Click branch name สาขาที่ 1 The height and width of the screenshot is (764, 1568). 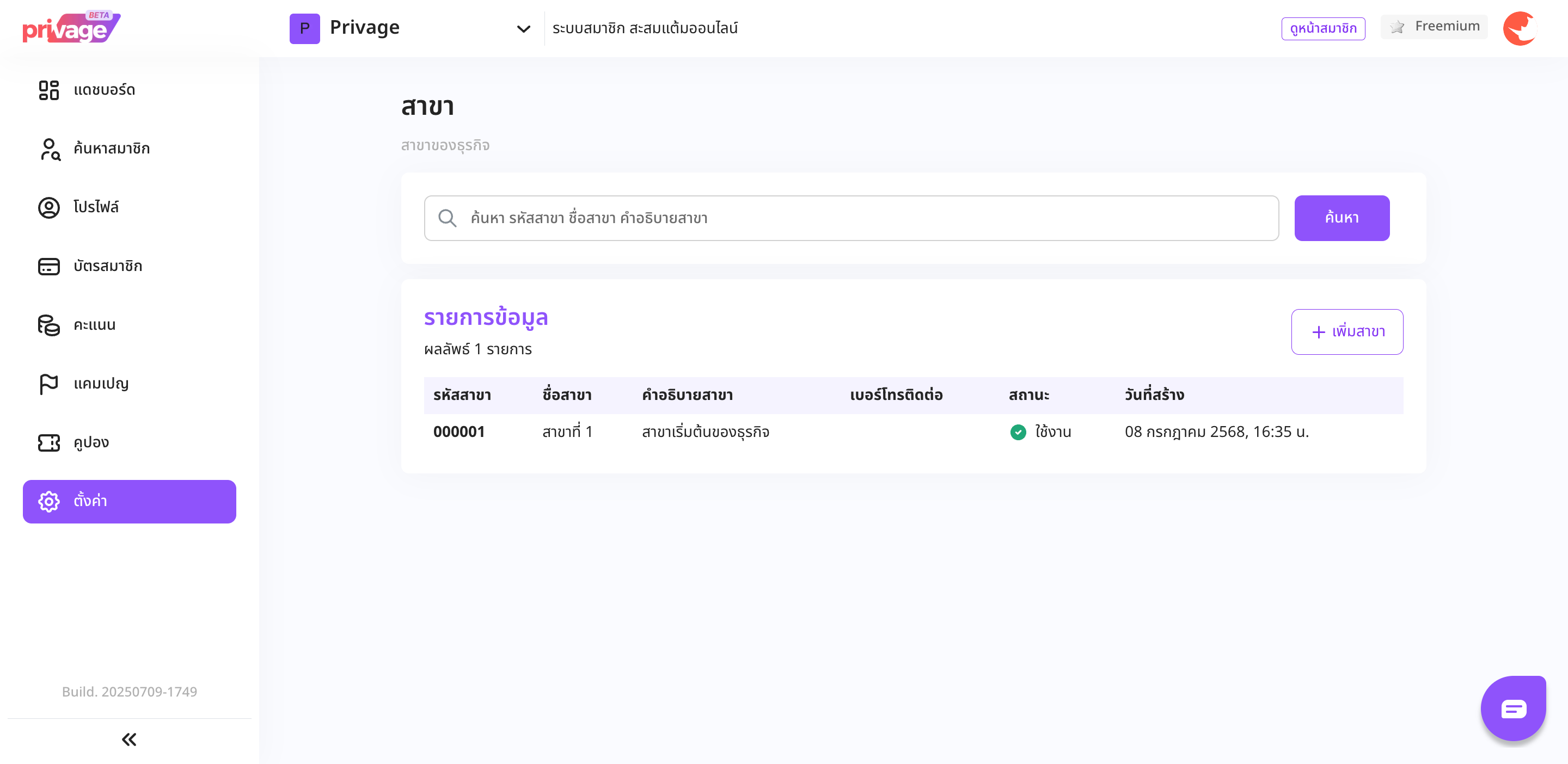(x=567, y=432)
